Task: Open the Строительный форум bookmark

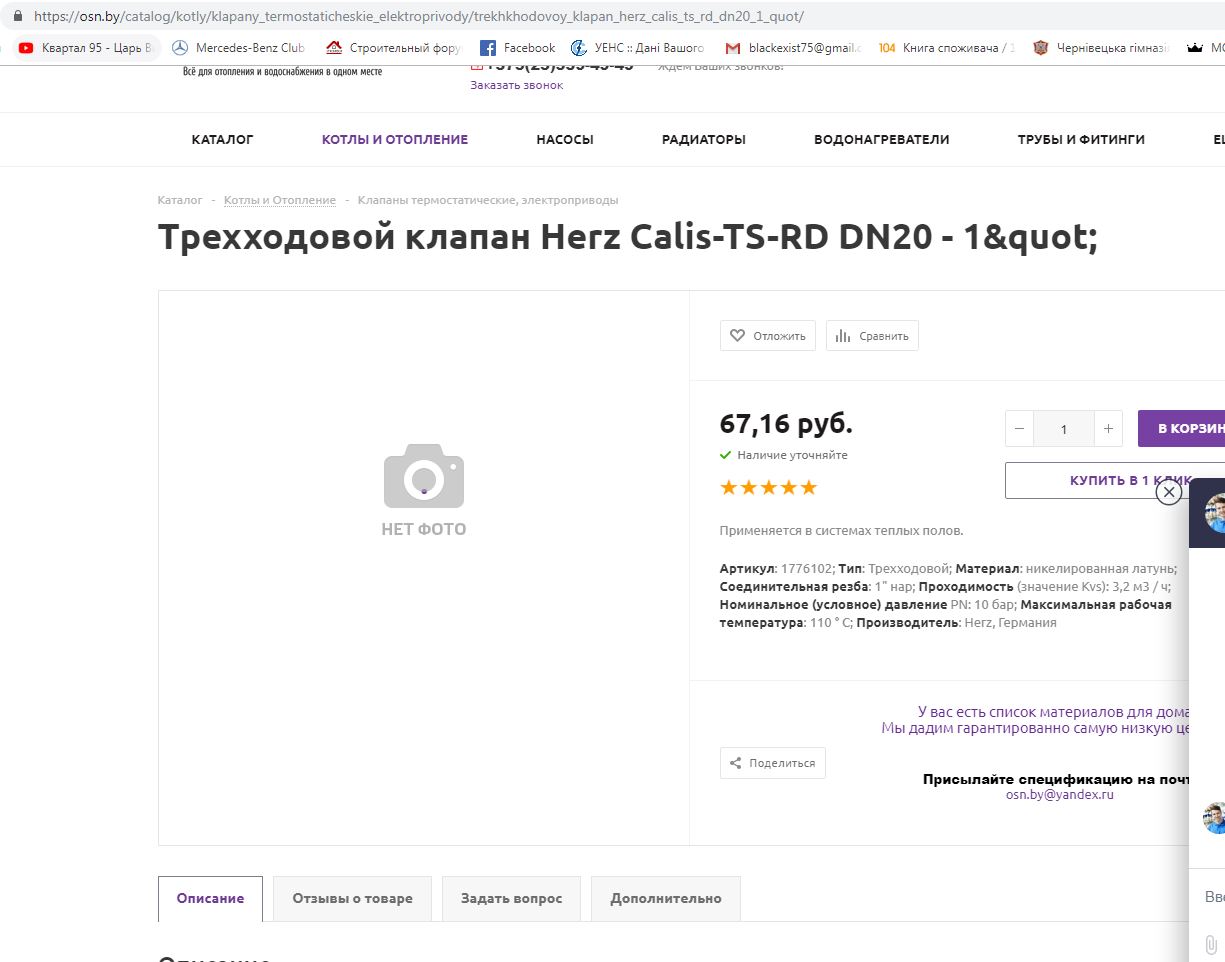Action: coord(393,47)
